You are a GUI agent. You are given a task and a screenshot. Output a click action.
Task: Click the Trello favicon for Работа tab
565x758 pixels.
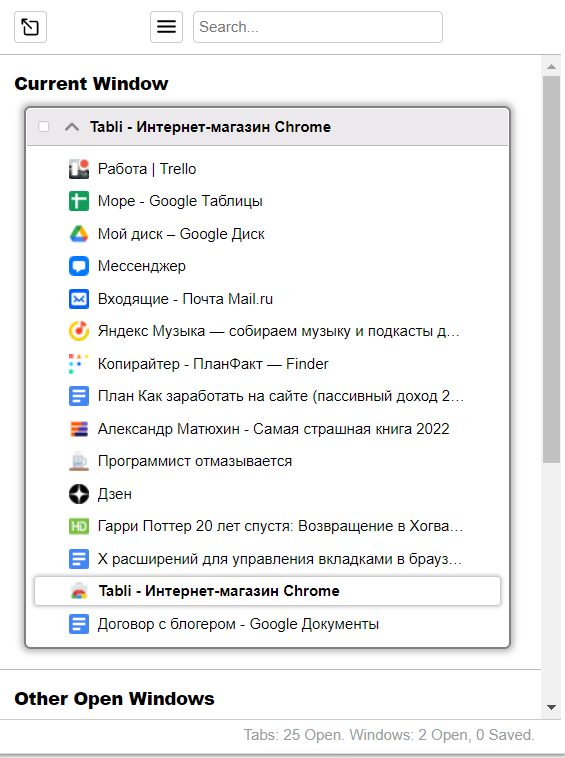coord(79,169)
